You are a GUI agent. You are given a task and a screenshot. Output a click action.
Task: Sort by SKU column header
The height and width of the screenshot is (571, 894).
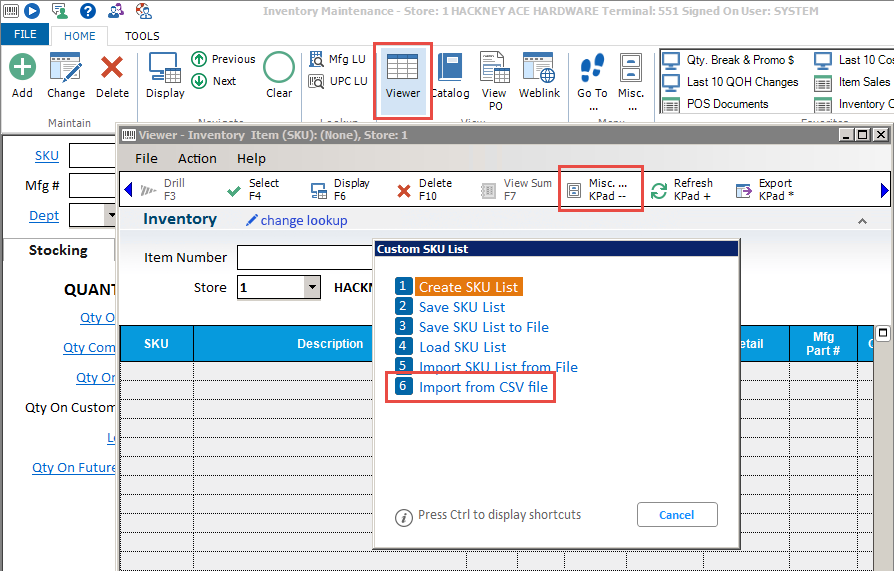(x=156, y=343)
